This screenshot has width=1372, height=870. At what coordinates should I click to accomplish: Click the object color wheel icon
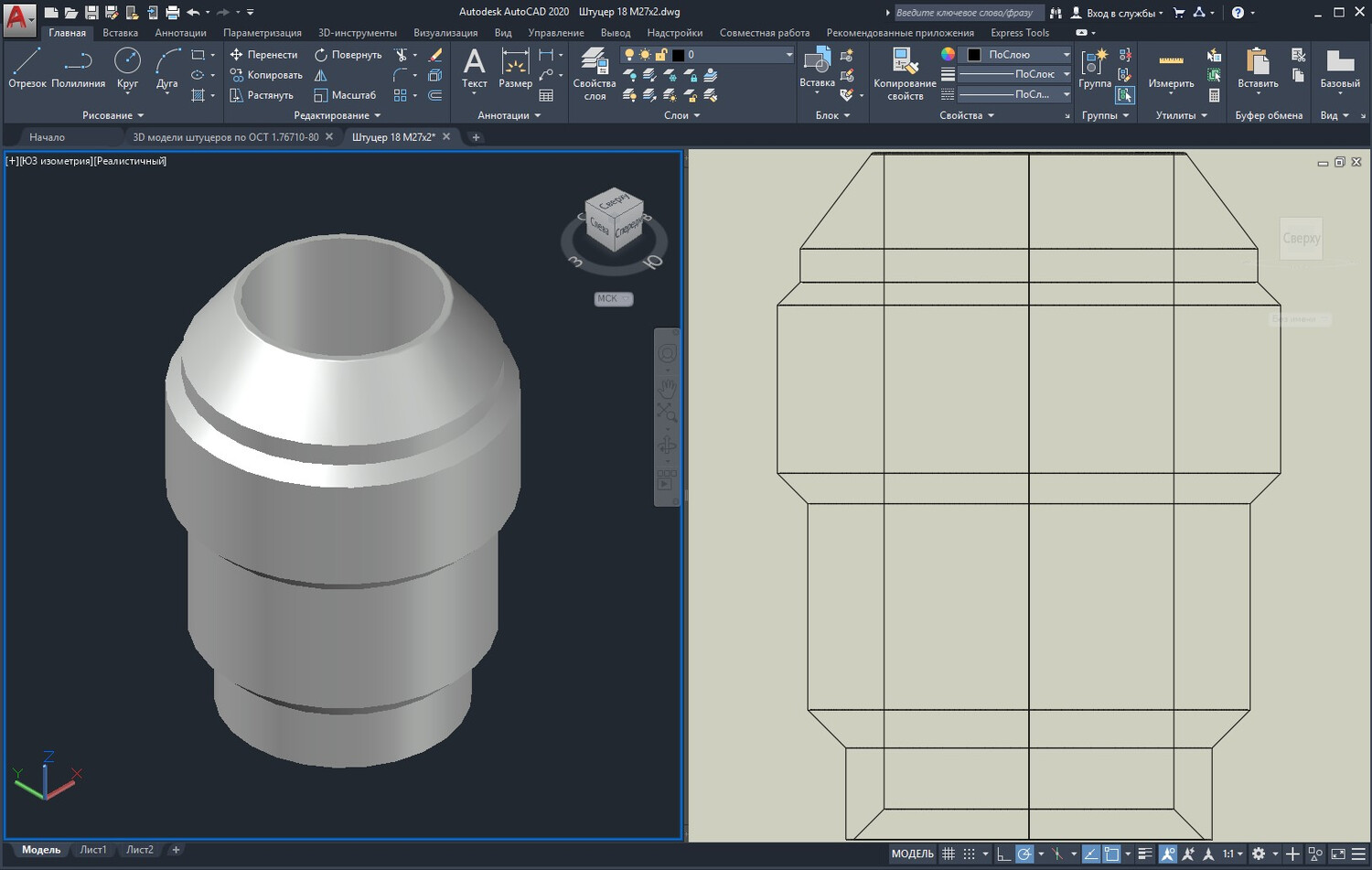pyautogui.click(x=948, y=55)
